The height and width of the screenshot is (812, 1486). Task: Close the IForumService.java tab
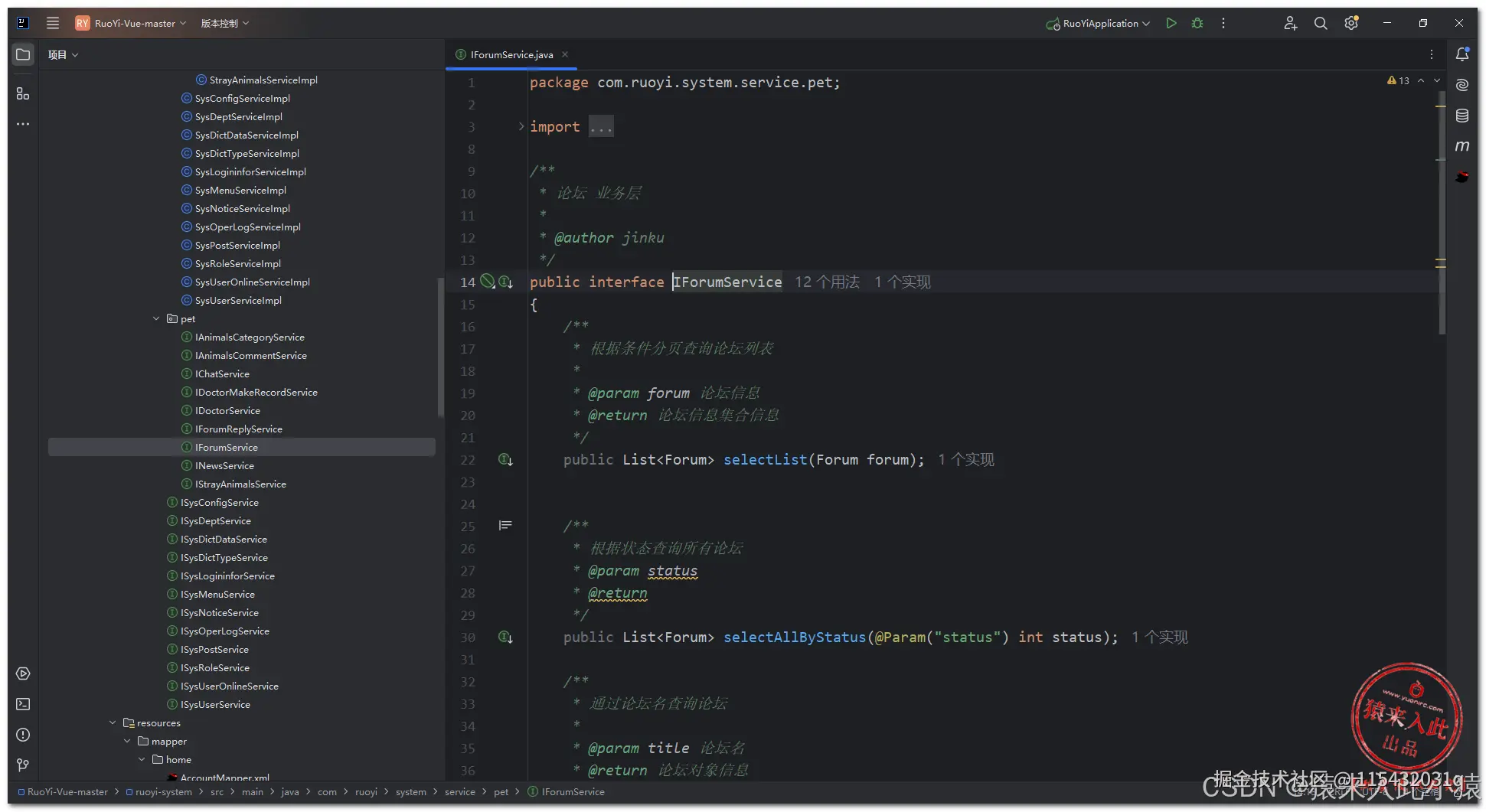click(565, 54)
